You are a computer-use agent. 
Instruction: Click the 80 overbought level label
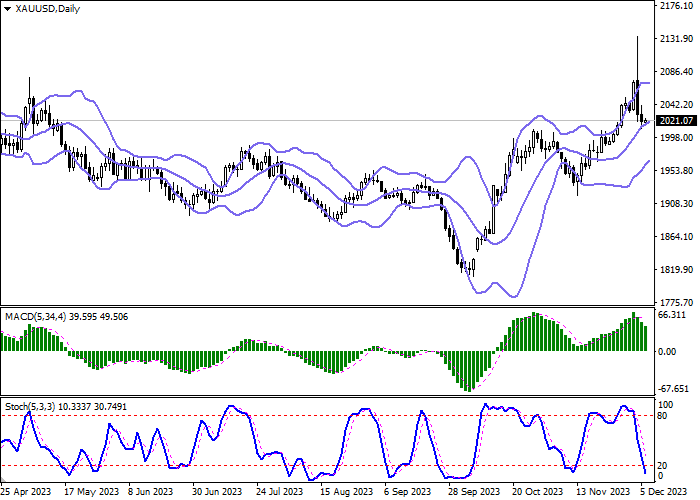[x=663, y=416]
